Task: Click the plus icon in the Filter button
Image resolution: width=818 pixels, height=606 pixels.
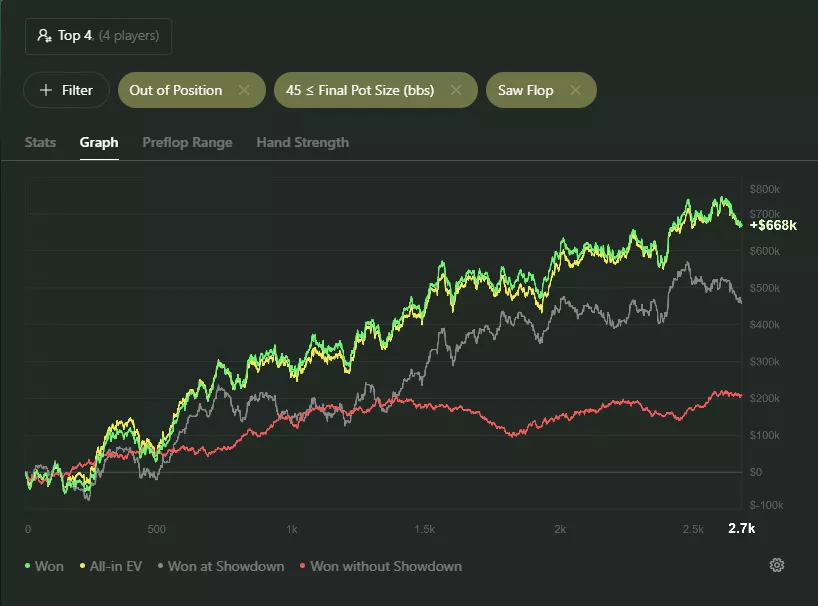Action: pyautogui.click(x=46, y=90)
